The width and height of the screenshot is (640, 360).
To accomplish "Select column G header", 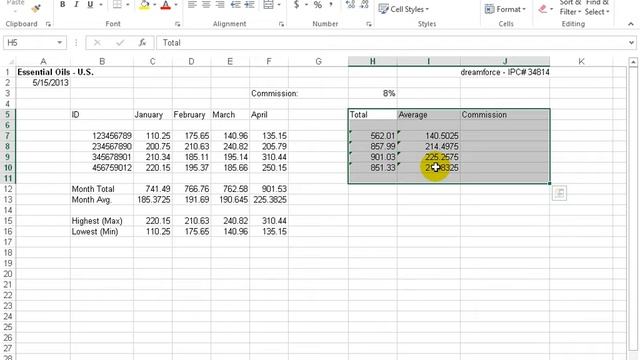I will tap(318, 61).
